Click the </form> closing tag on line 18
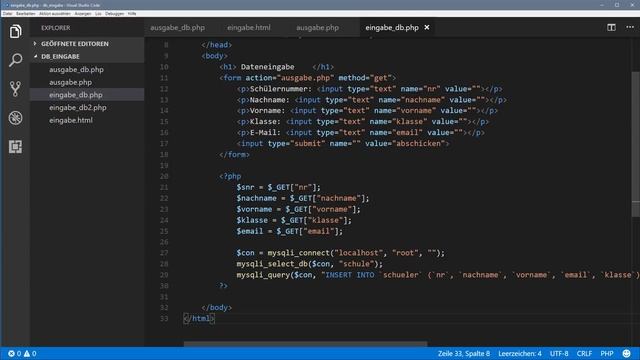The image size is (640, 360). pos(234,154)
